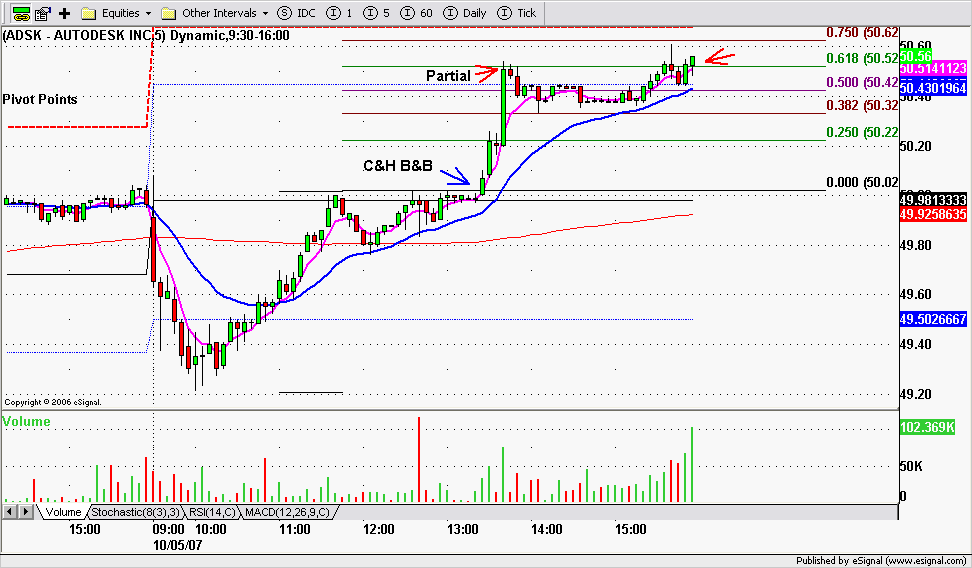Click the Pivot Points label
This screenshot has height=568, width=972.
click(40, 99)
